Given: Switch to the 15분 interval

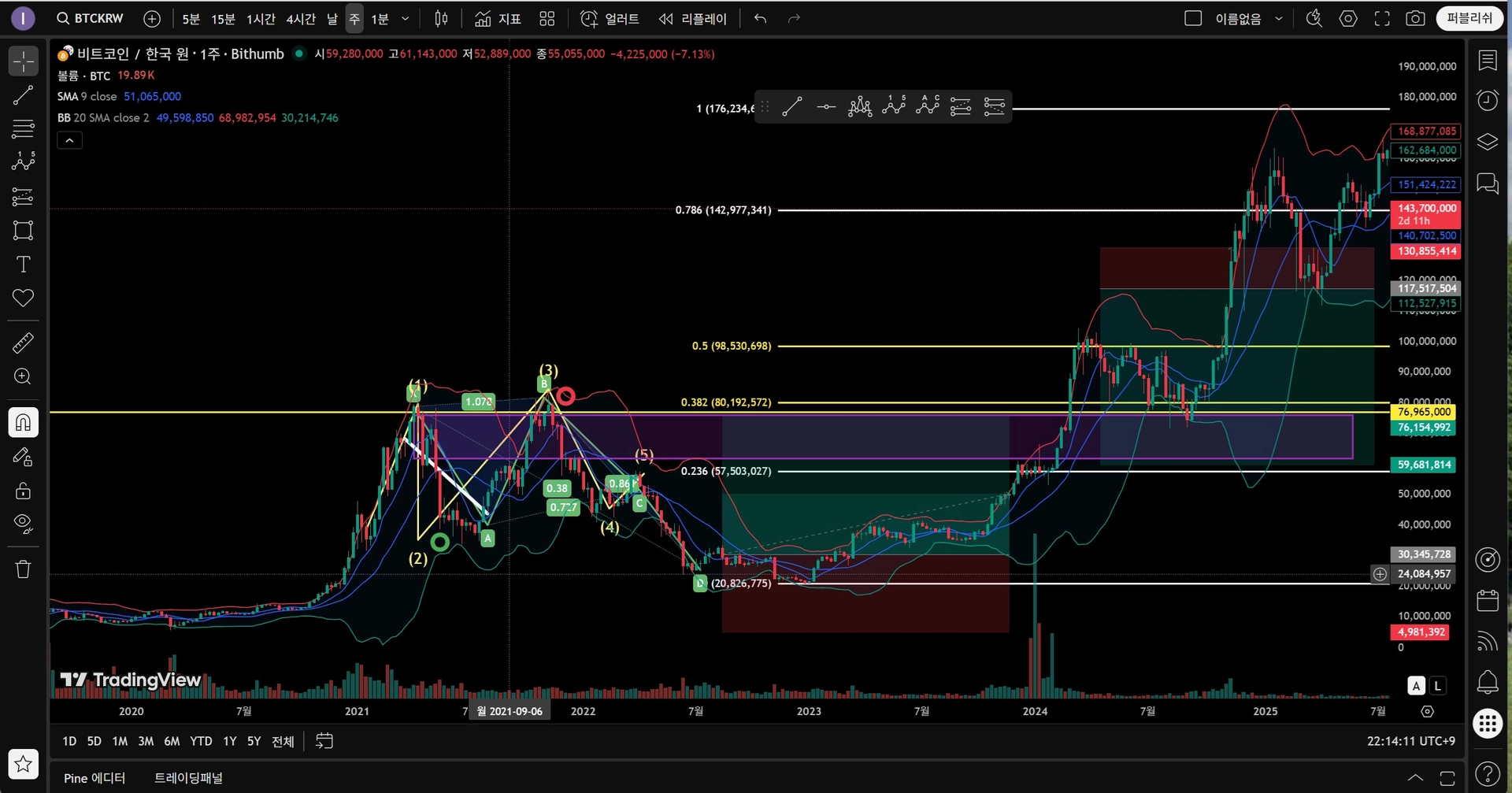Looking at the screenshot, I should [223, 19].
